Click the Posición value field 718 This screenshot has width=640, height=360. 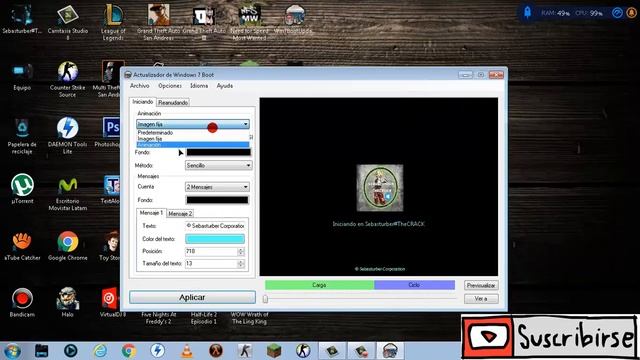pos(211,251)
